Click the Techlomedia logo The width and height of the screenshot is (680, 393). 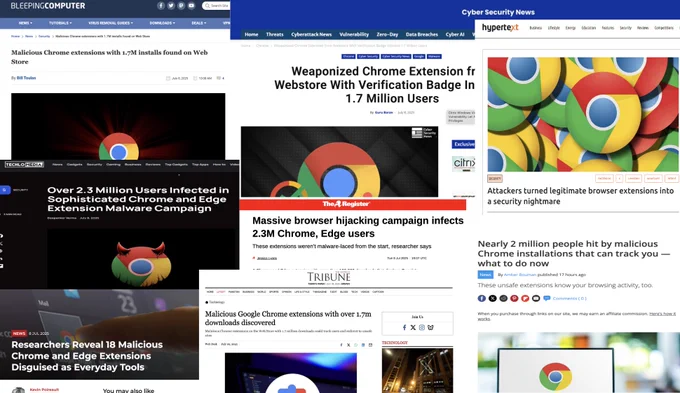click(24, 164)
